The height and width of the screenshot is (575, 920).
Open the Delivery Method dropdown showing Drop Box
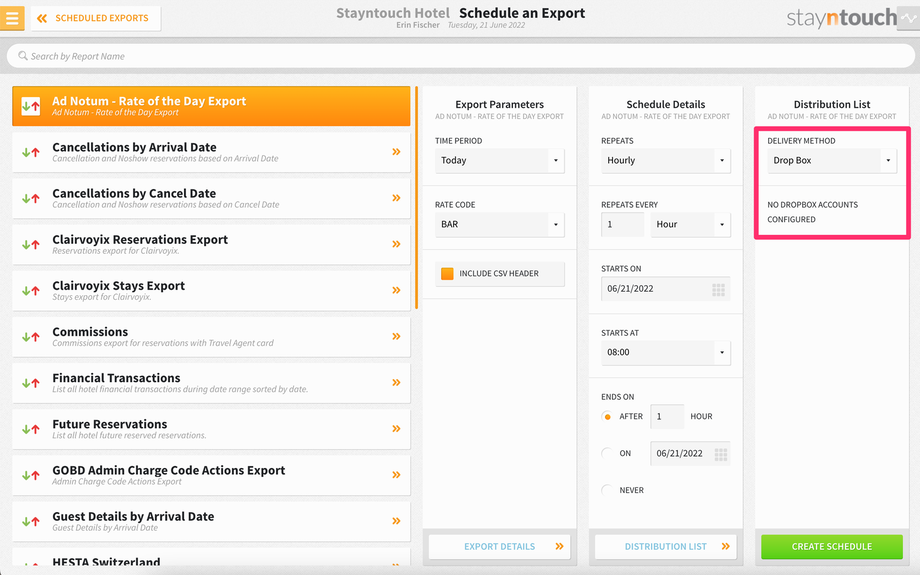pos(832,160)
